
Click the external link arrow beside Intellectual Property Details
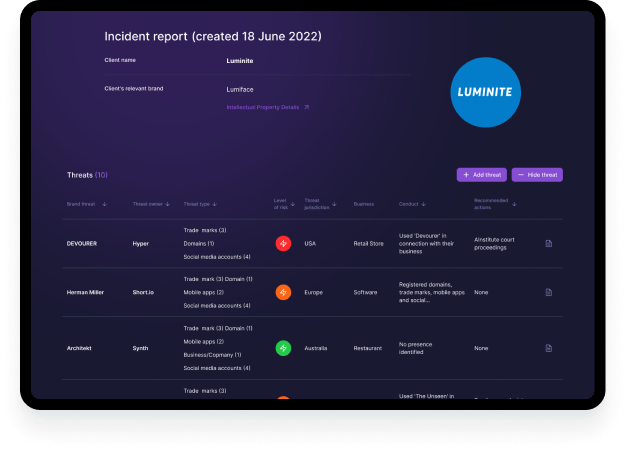click(x=306, y=107)
